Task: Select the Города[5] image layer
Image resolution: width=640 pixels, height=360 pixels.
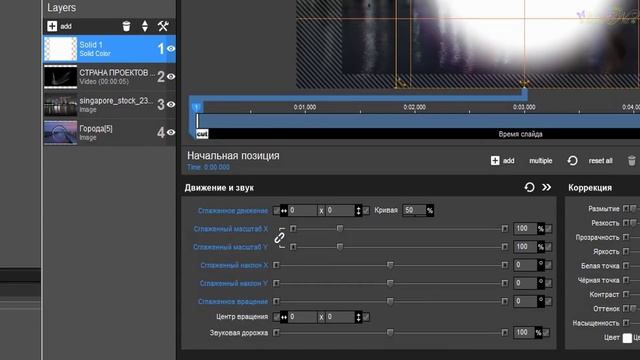Action: [x=109, y=132]
